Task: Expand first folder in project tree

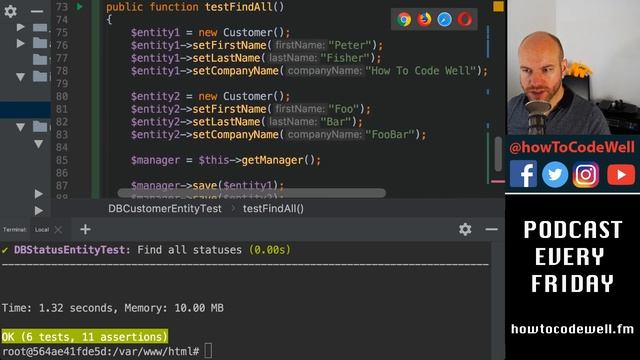Action: pos(20,27)
